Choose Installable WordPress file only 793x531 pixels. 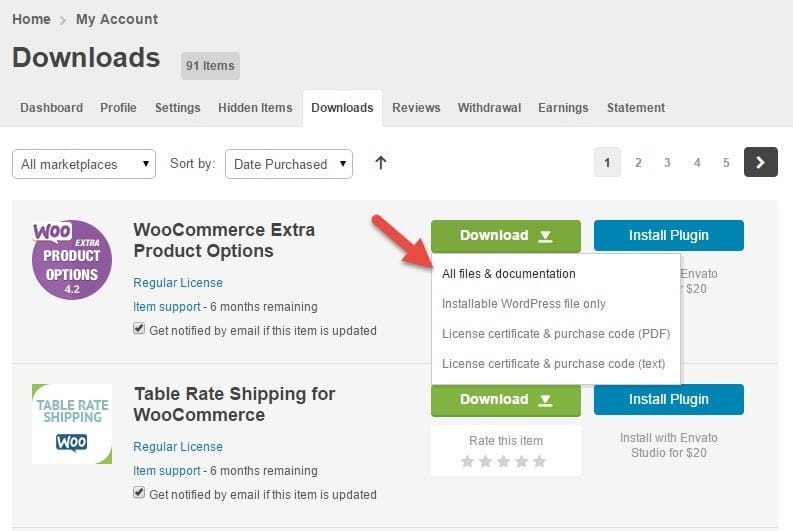(x=524, y=304)
